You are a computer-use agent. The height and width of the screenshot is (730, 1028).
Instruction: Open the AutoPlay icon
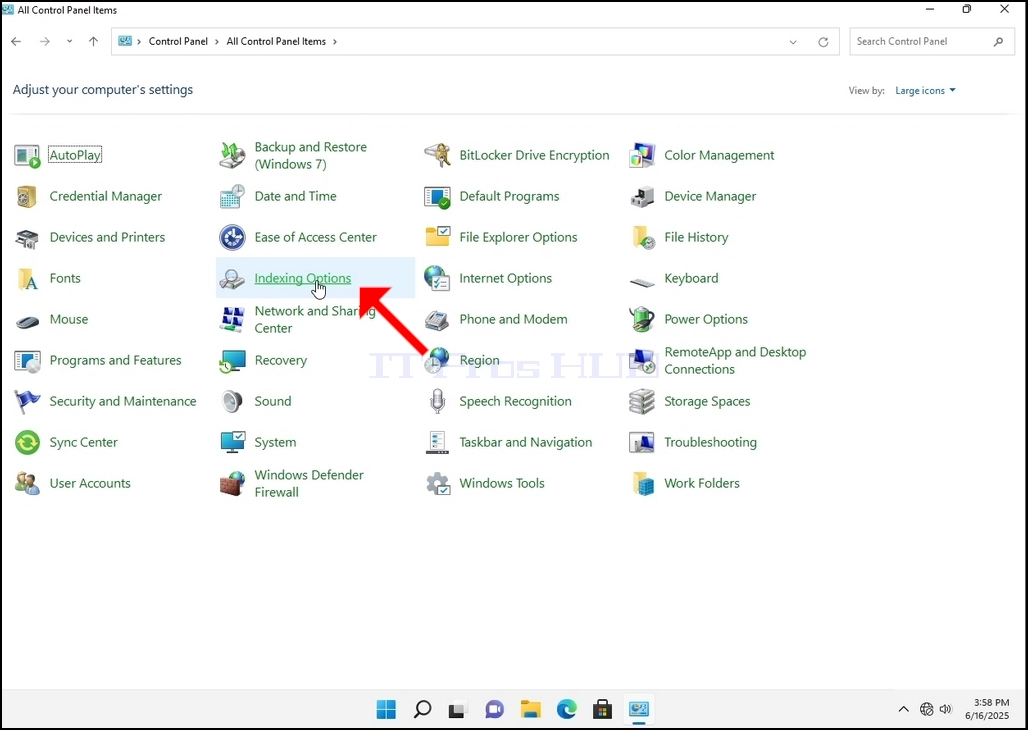click(x=27, y=155)
